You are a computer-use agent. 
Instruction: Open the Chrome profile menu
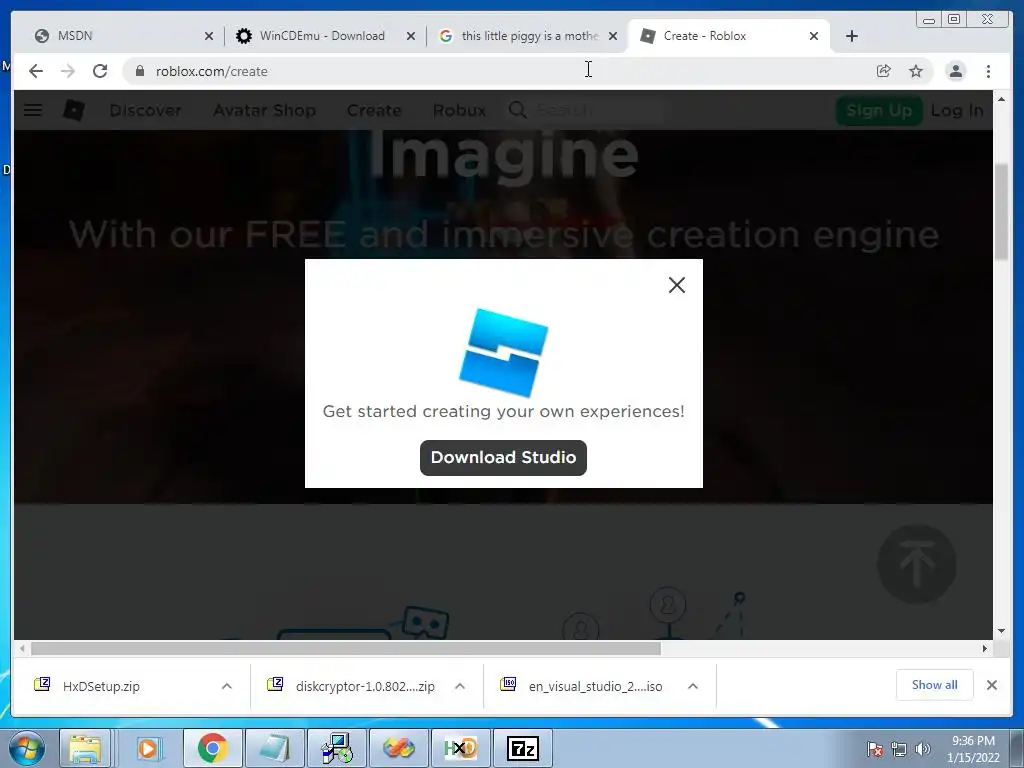click(x=955, y=71)
